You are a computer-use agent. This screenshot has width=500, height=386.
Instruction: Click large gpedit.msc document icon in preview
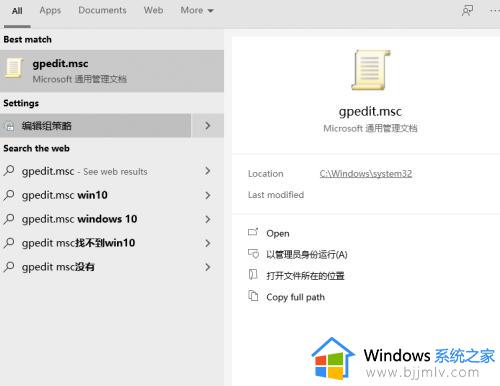click(x=370, y=70)
